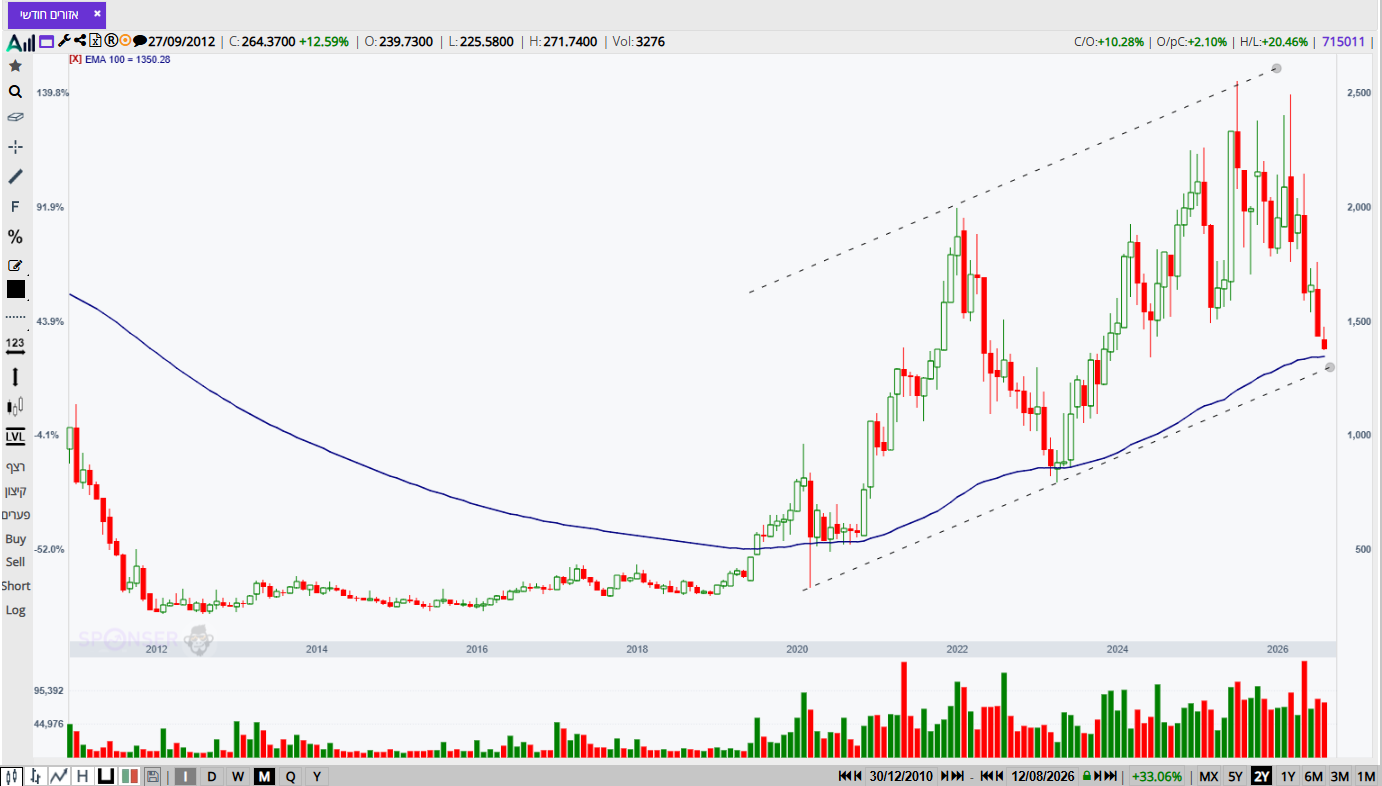Click the Buy button in sidebar
Viewport: 1382px width, 786px height.
click(15, 539)
